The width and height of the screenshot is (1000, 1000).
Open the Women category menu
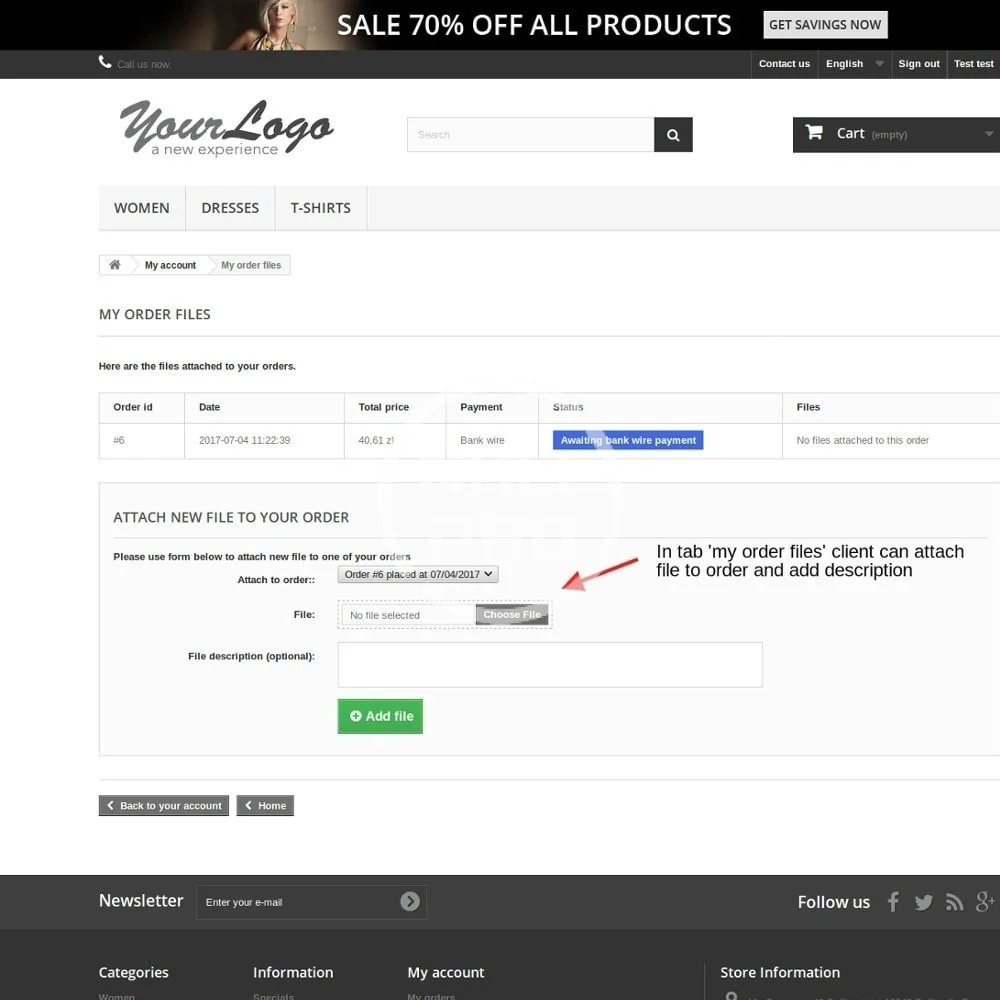(x=142, y=208)
